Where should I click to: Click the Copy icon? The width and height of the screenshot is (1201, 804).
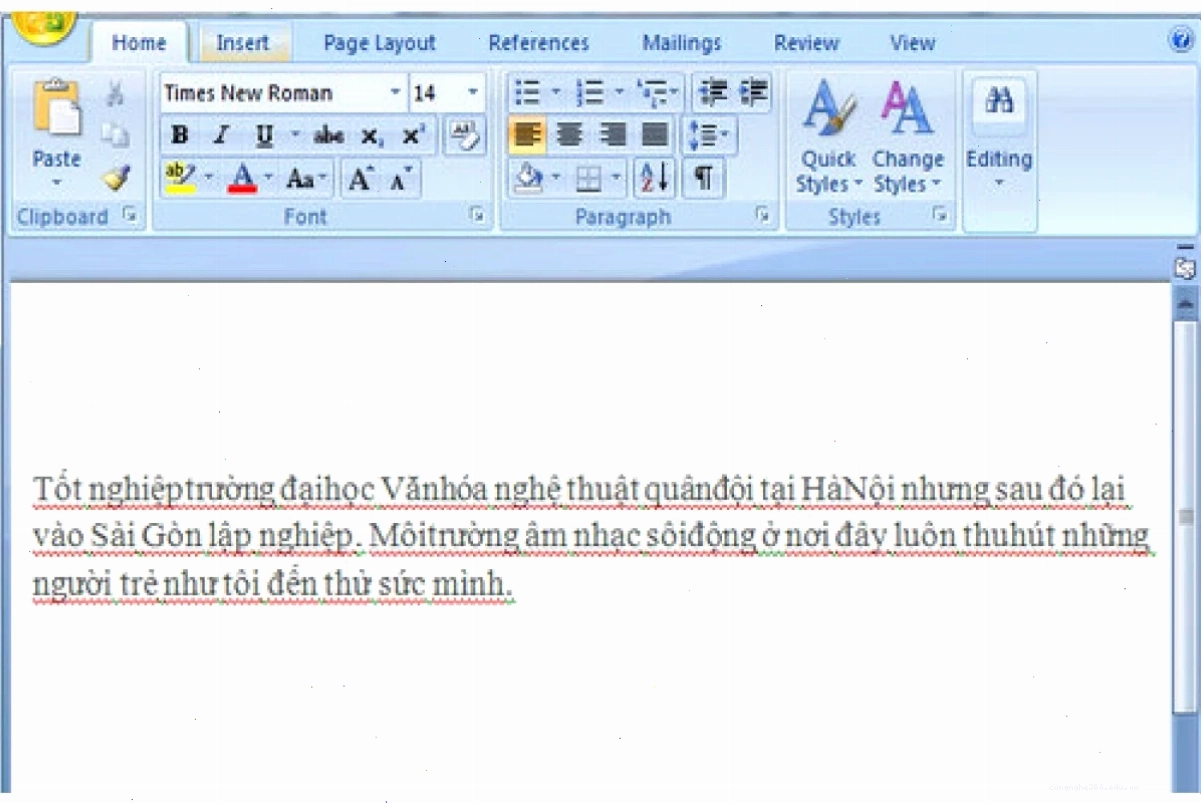pyautogui.click(x=116, y=137)
